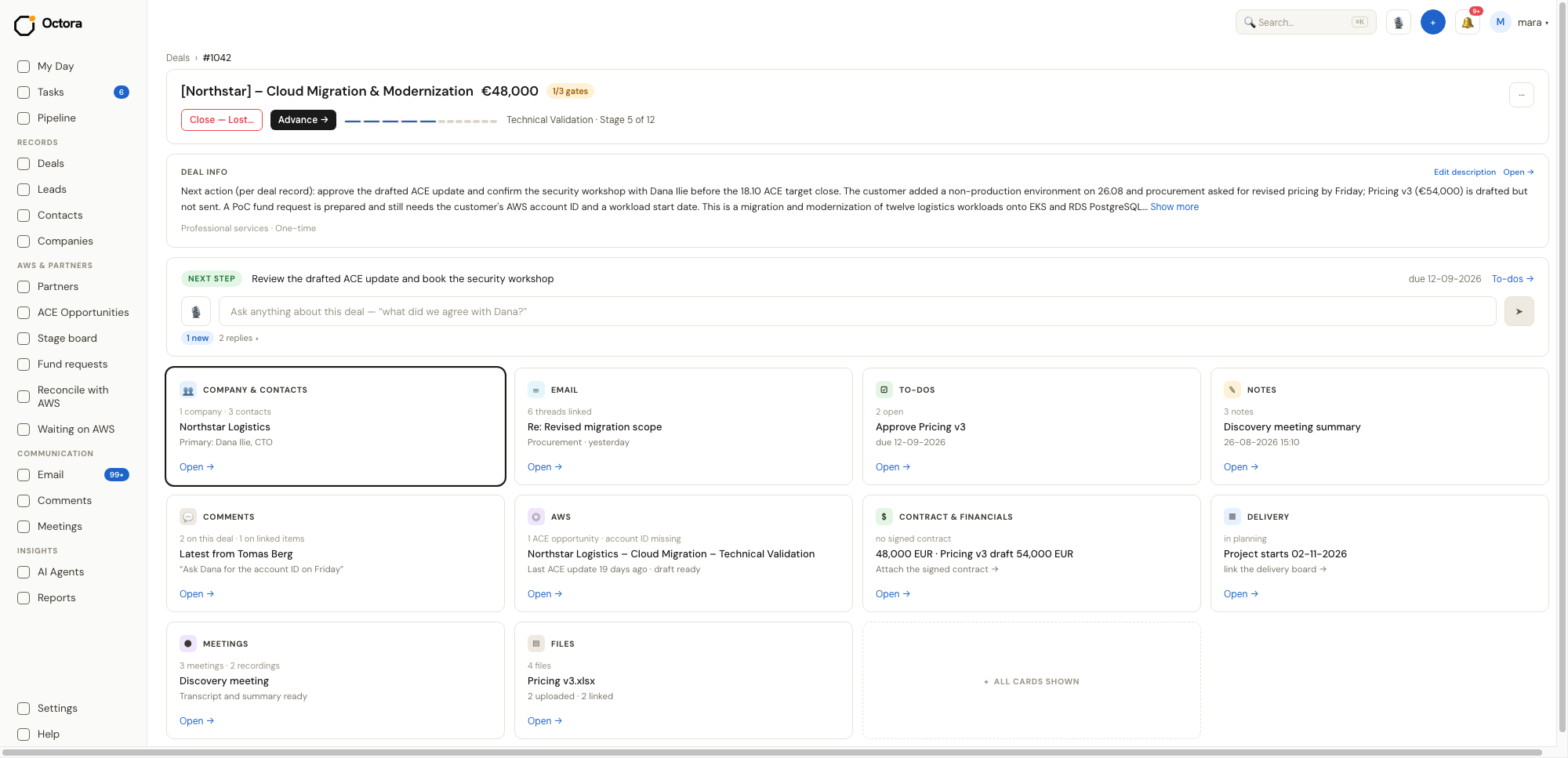Click the vertical scrollbar at right edge
1568x758 pixels.
pyautogui.click(x=1563, y=367)
